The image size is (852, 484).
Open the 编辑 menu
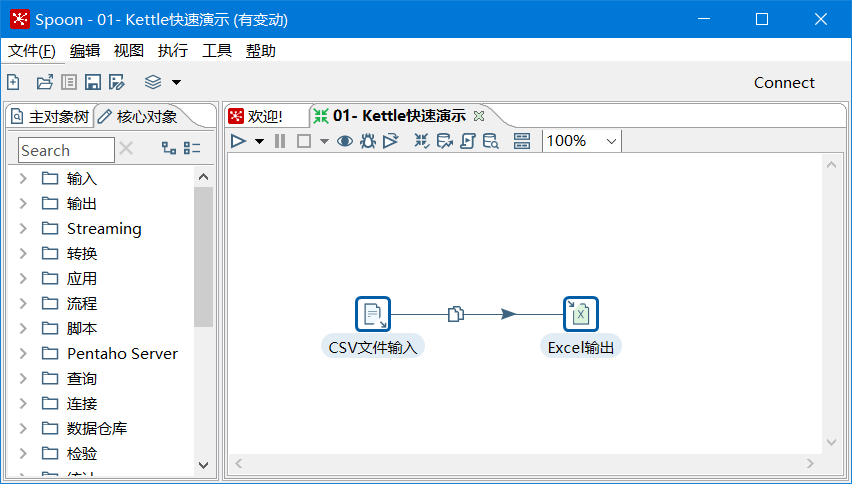tap(85, 51)
